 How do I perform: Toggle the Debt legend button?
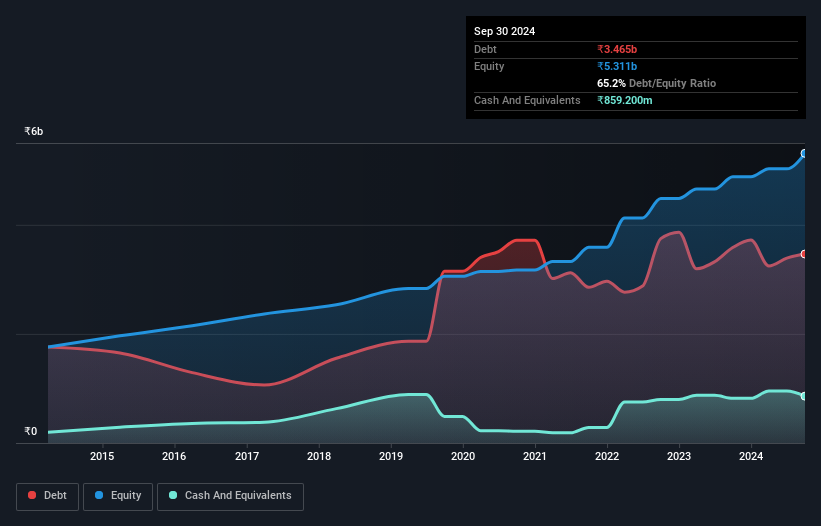tap(48, 496)
